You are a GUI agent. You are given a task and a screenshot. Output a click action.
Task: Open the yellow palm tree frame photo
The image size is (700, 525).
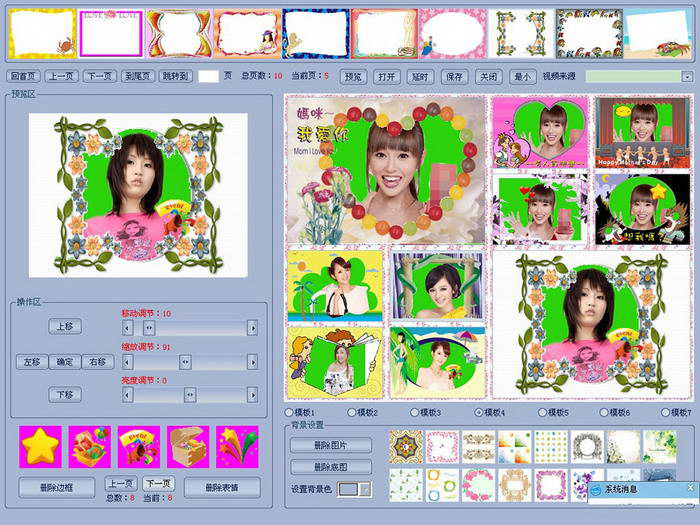tap(335, 286)
